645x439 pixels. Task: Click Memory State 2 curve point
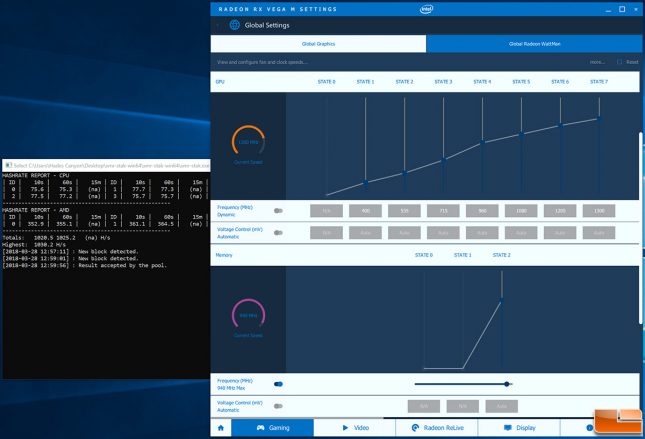pos(502,300)
